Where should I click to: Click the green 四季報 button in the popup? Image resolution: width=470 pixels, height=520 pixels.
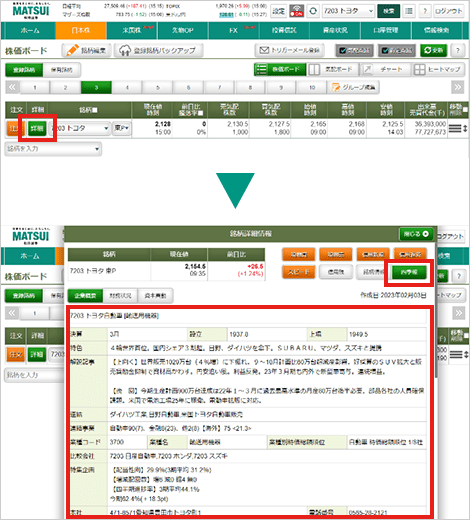point(409,272)
